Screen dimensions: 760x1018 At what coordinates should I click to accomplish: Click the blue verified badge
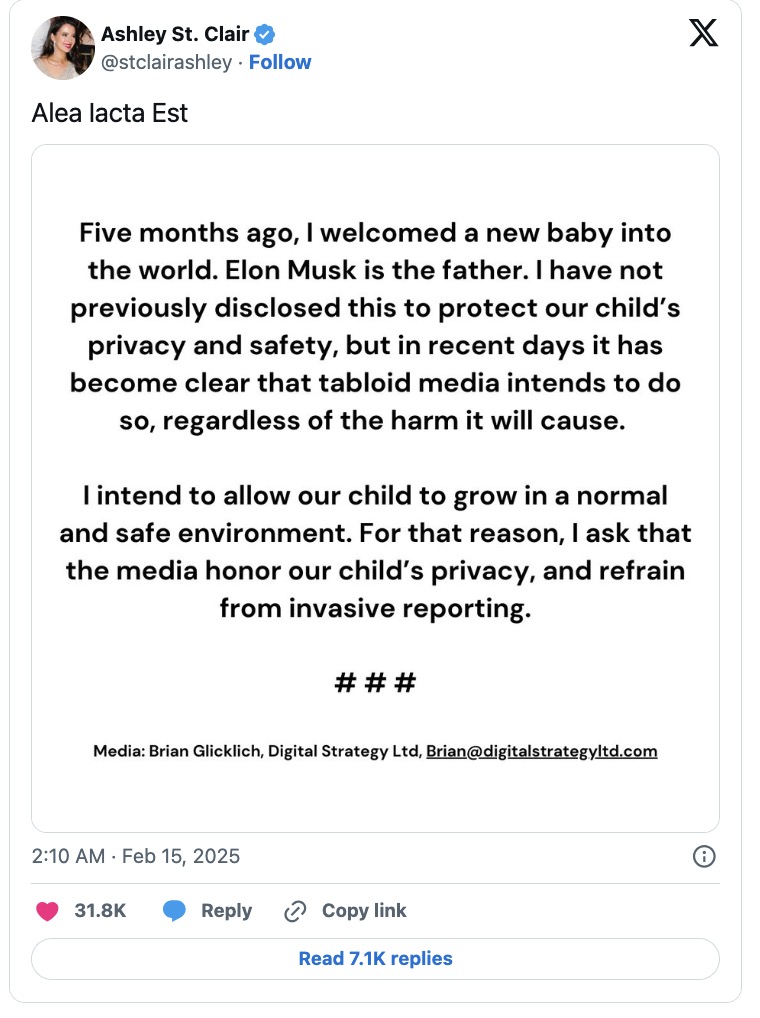point(265,35)
